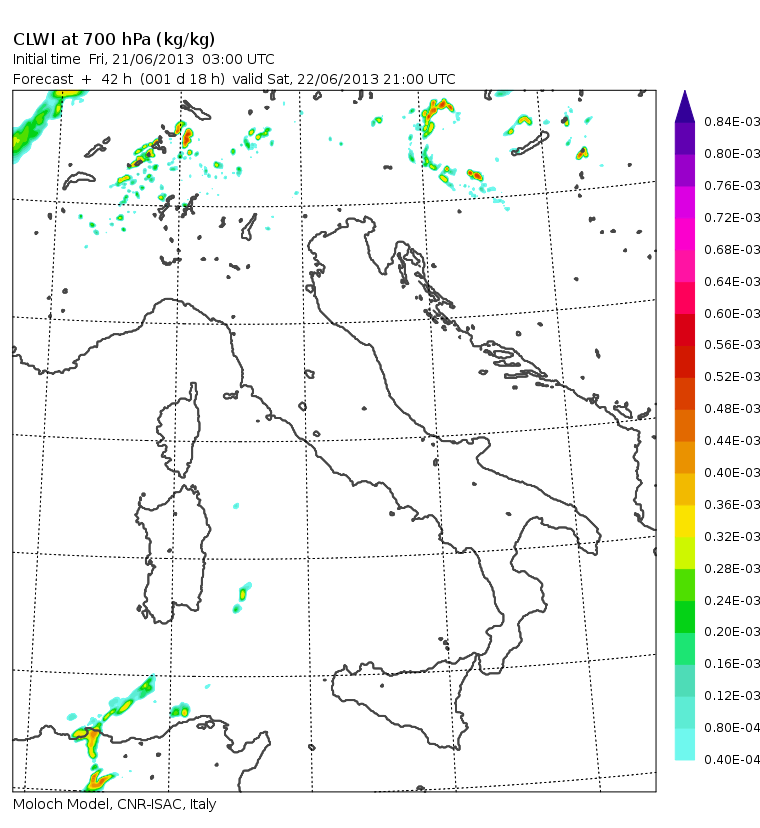Image resolution: width=760 pixels, height=828 pixels.
Task: Pick the magenta band between 0.72E-03 and 0.76E-03
Action: tap(685, 202)
